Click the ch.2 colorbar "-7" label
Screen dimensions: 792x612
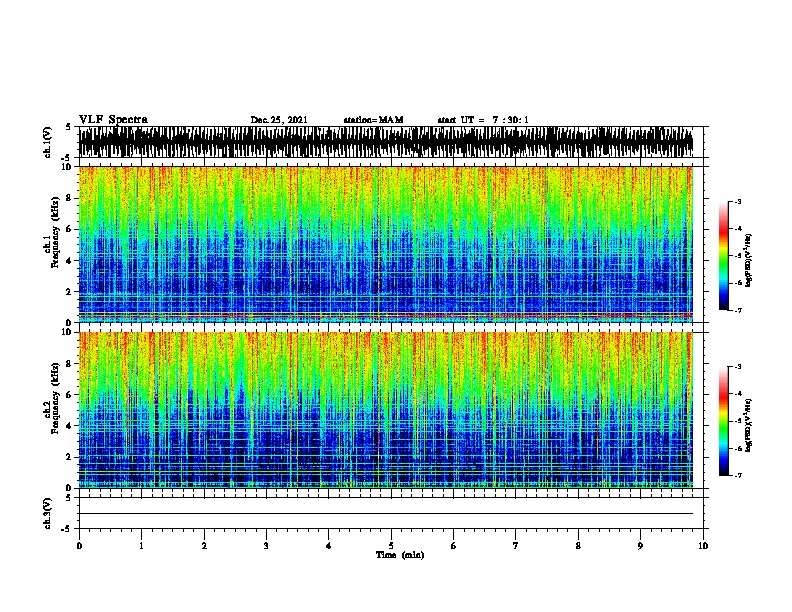pos(738,476)
